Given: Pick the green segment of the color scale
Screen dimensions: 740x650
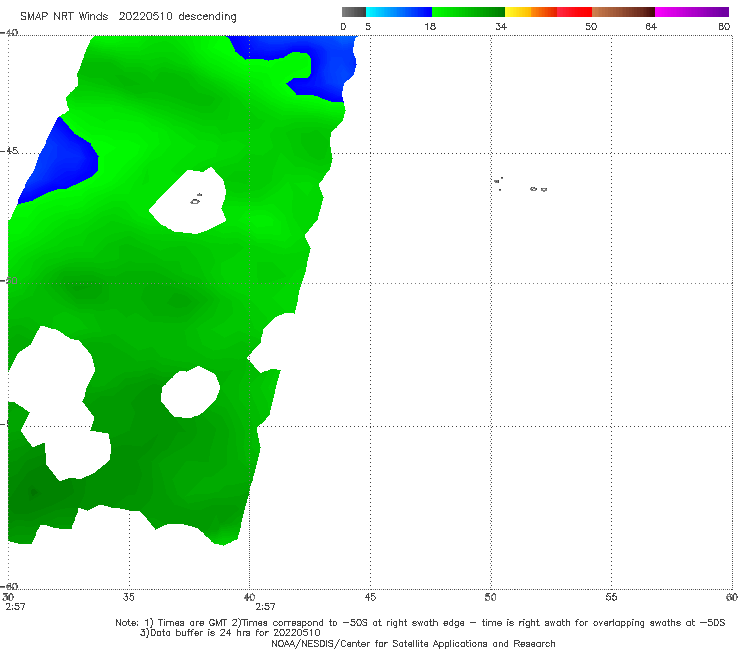Looking at the screenshot, I should 468,12.
